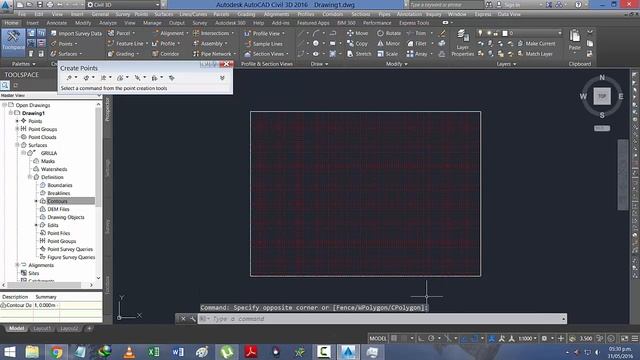This screenshot has width=640, height=360.
Task: Expand the Alignments tree node
Action: [x=17, y=265]
